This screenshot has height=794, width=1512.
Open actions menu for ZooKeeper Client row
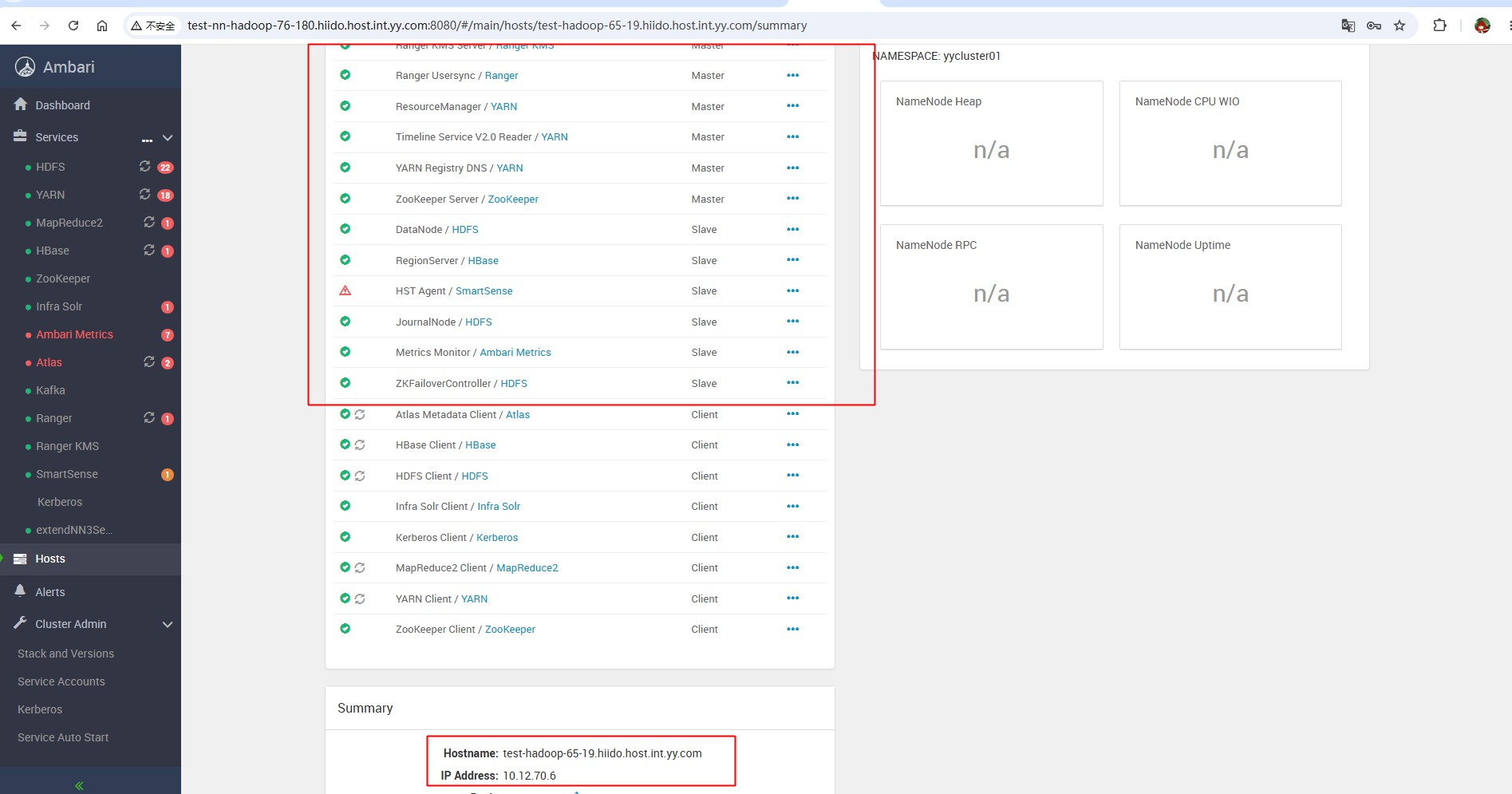[792, 629]
